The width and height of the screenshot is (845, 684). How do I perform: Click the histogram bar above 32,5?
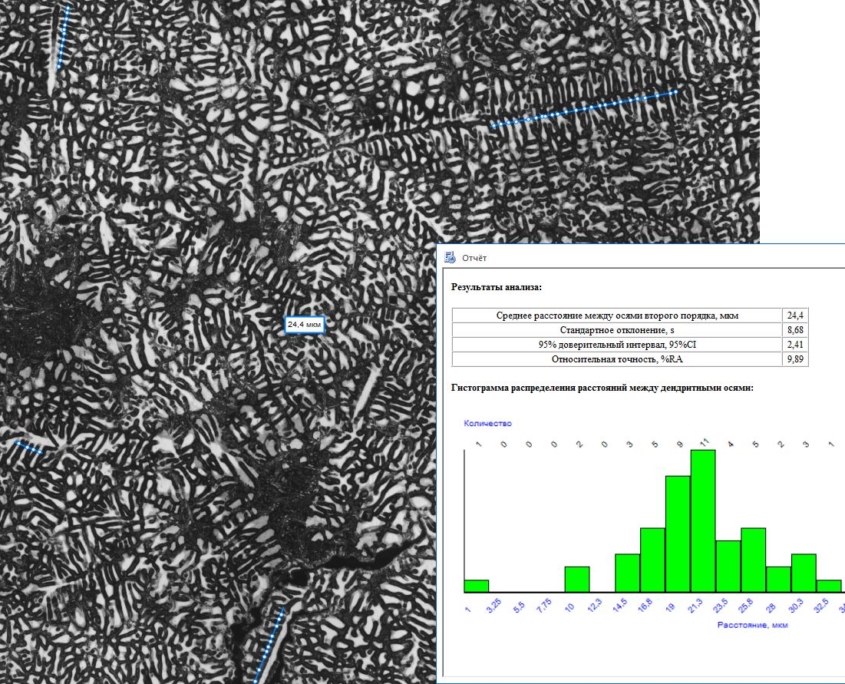829,586
